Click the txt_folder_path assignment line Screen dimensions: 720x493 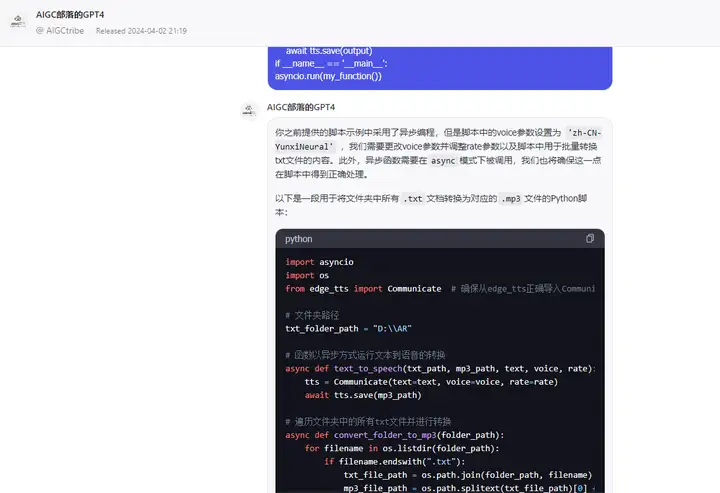point(348,329)
